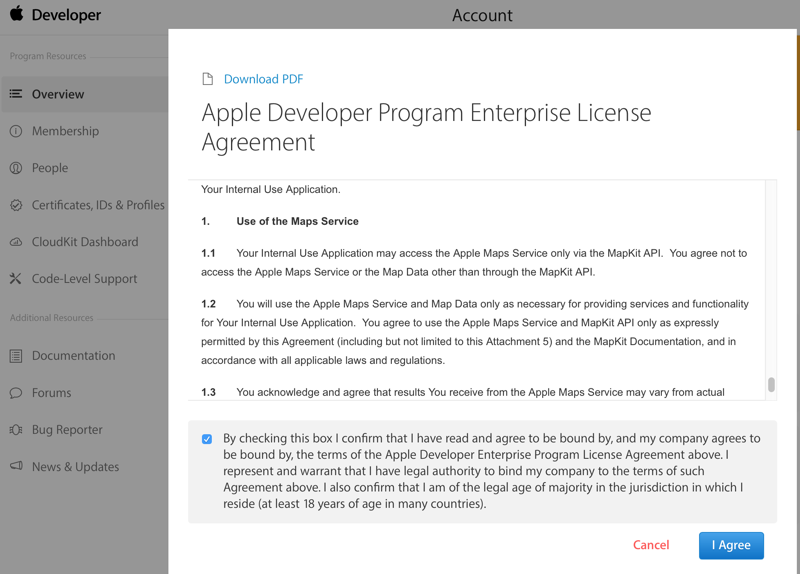The image size is (800, 574).
Task: Click the PDF document icon
Action: click(208, 79)
